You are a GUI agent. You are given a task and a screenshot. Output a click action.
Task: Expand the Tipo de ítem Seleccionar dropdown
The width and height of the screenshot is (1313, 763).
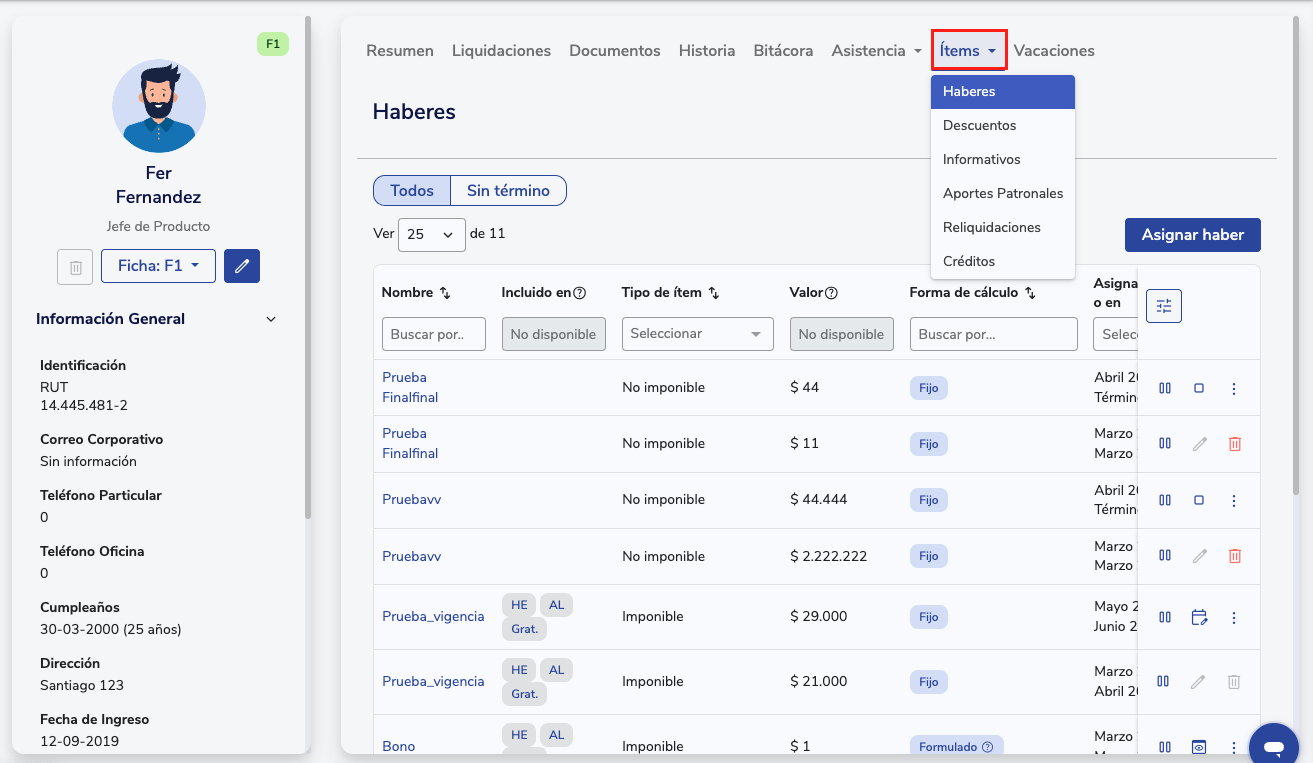coord(697,334)
